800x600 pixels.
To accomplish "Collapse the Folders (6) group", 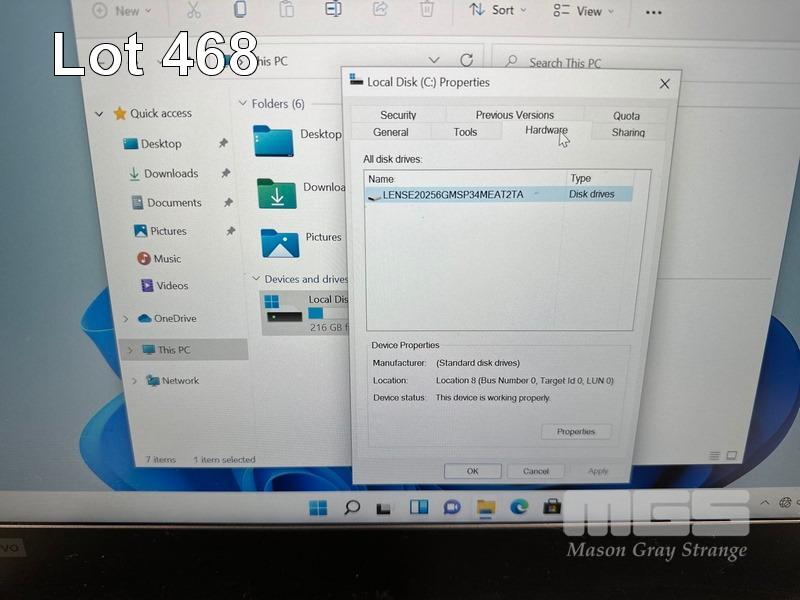I will 242,104.
